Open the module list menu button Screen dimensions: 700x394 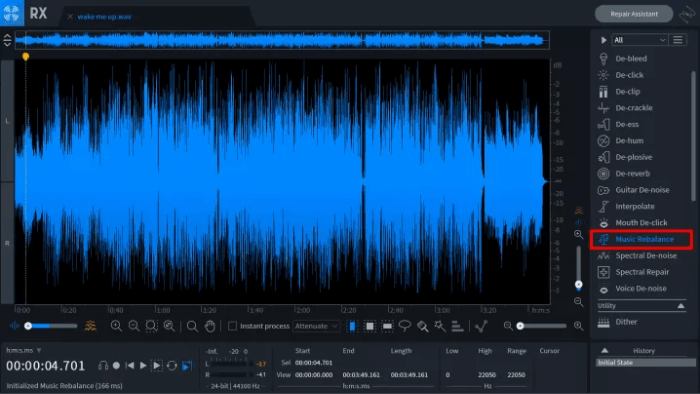(x=678, y=40)
